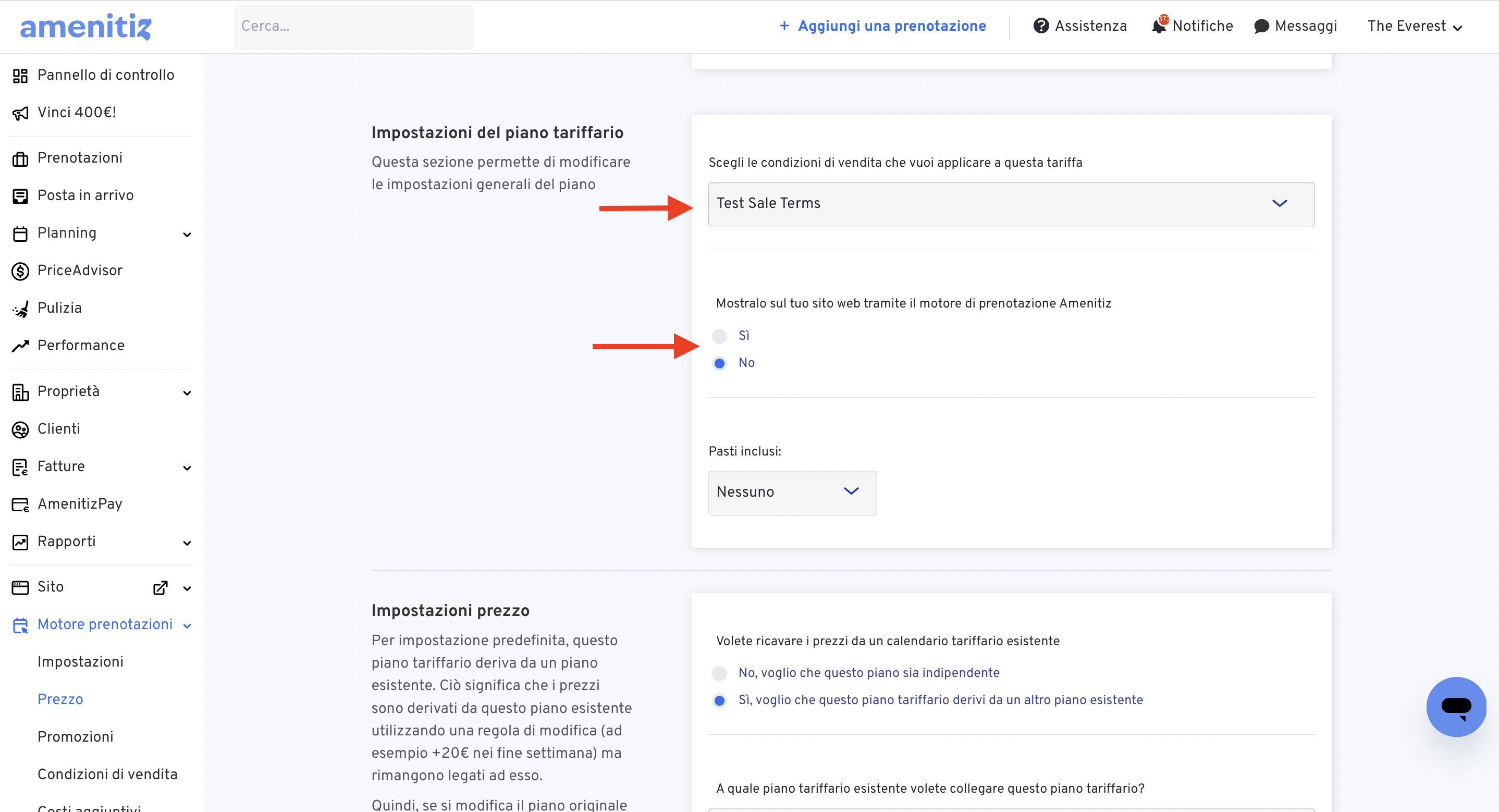The width and height of the screenshot is (1499, 812).
Task: Open the Pasti inclusi Nessuno dropdown
Action: tap(792, 493)
